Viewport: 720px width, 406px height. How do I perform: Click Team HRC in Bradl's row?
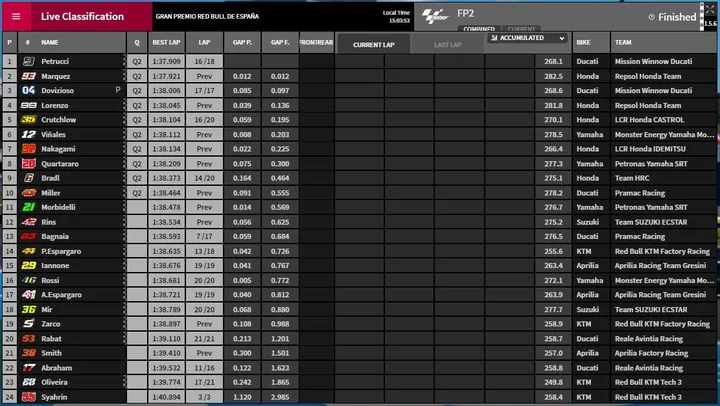point(632,178)
